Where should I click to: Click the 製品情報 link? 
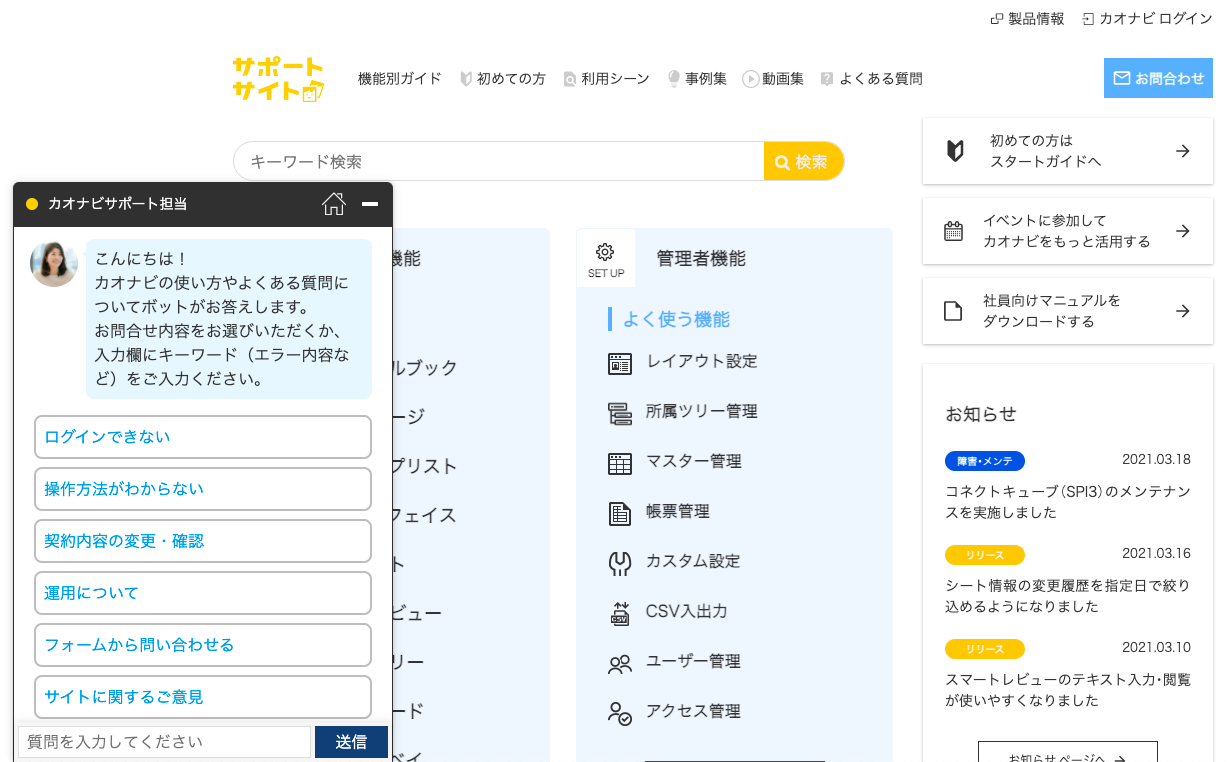tap(1028, 18)
